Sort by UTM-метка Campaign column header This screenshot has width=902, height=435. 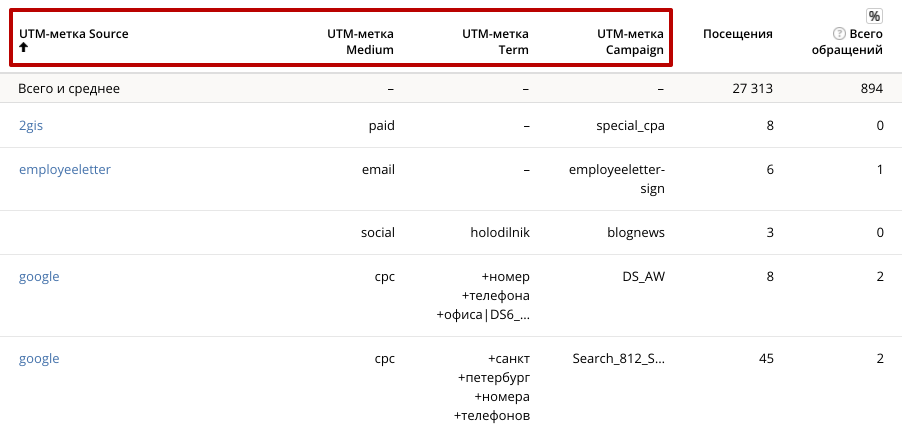tap(630, 41)
